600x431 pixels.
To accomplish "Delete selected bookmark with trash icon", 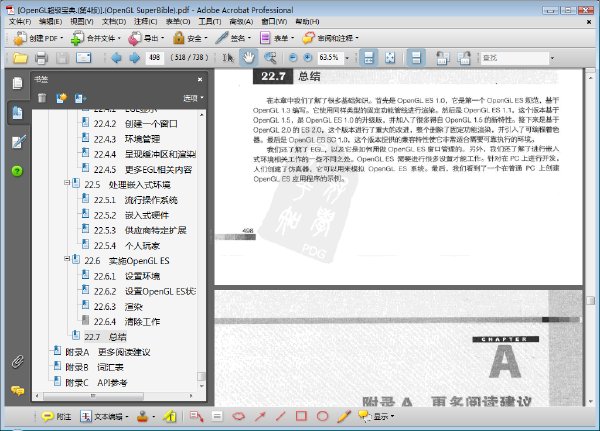I will tap(42, 98).
